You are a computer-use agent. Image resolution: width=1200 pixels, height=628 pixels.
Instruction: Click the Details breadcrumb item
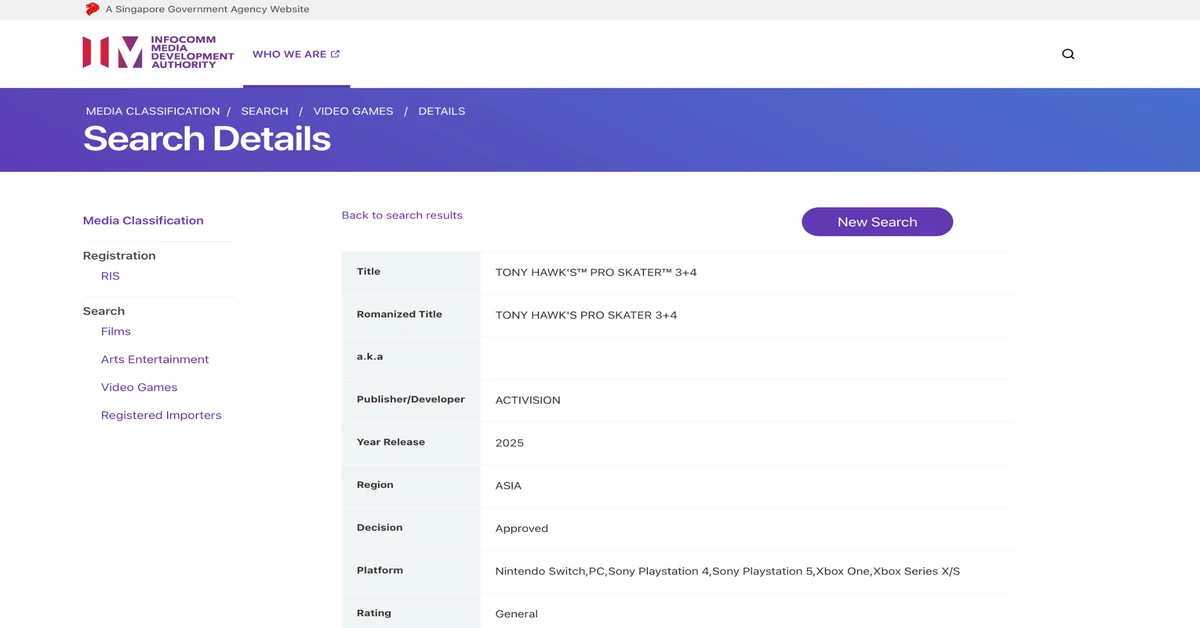click(441, 111)
